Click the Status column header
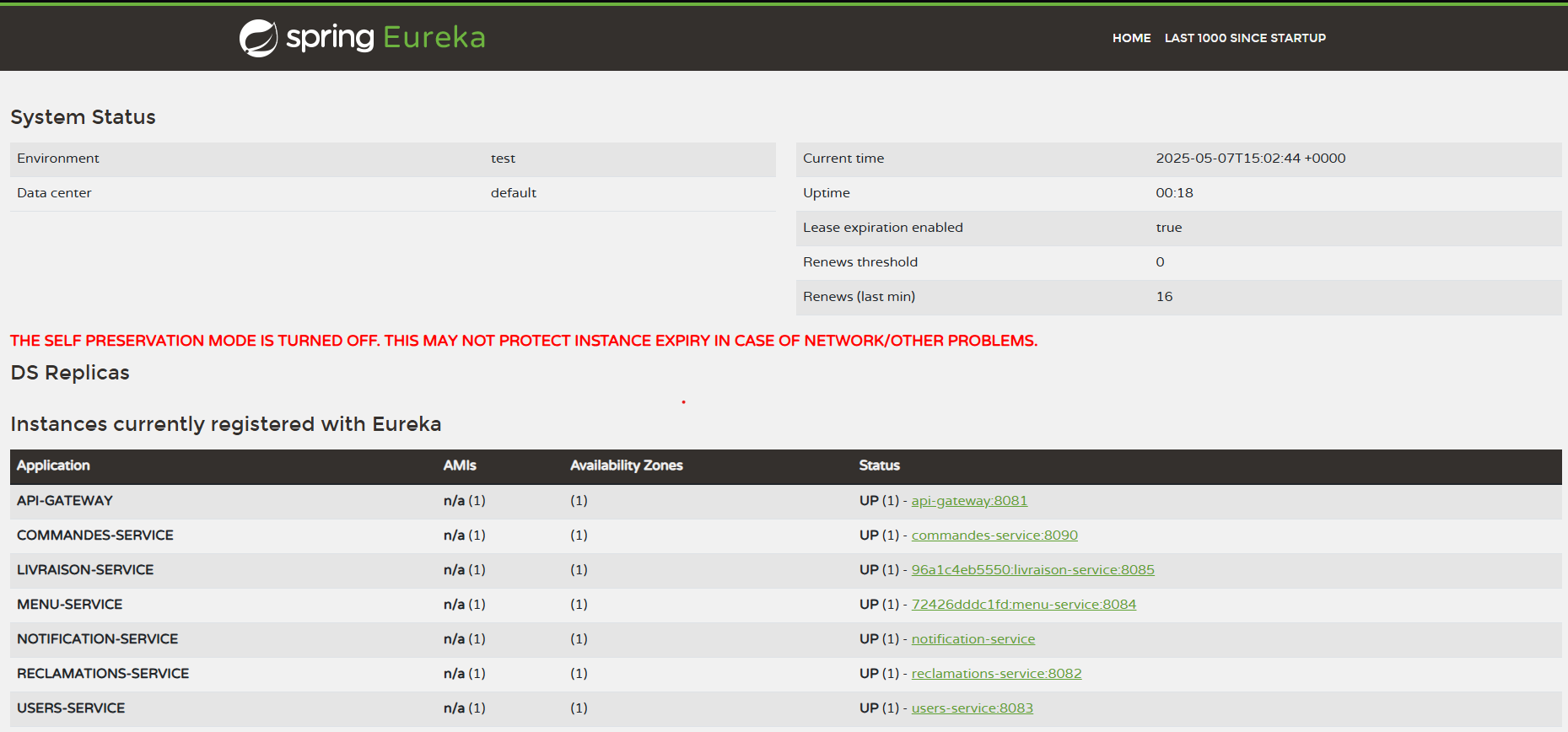 (880, 466)
